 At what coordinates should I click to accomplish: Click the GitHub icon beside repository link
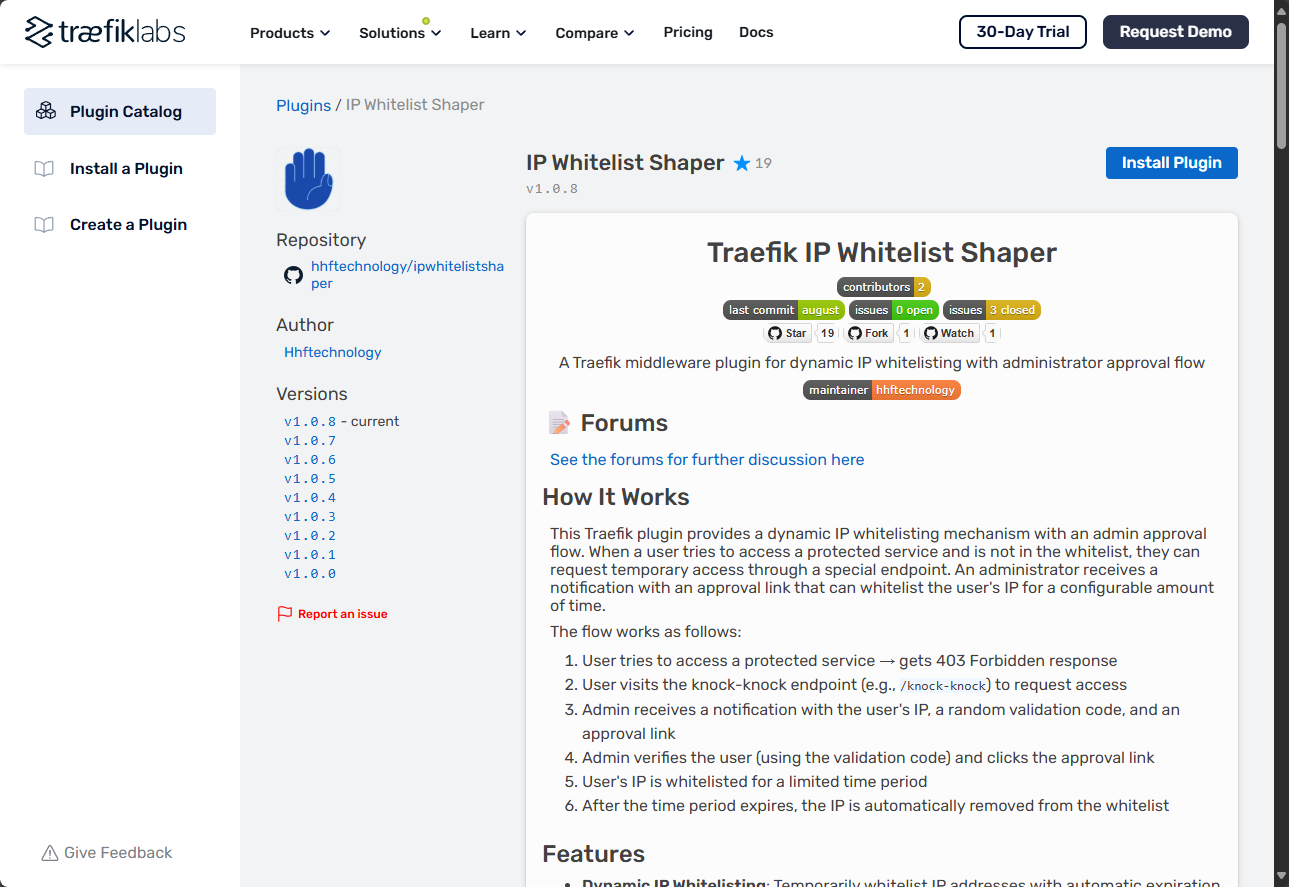pyautogui.click(x=293, y=275)
